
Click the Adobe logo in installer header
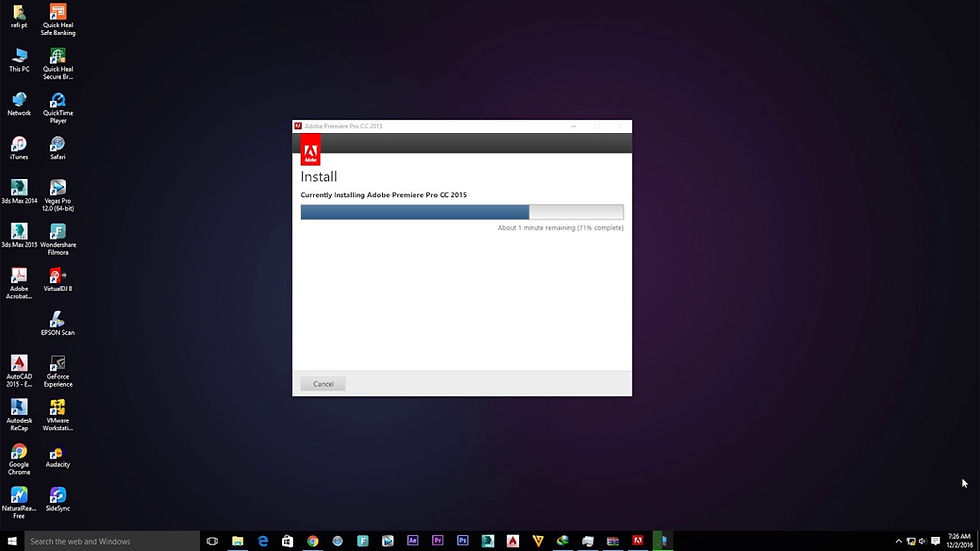coord(311,150)
